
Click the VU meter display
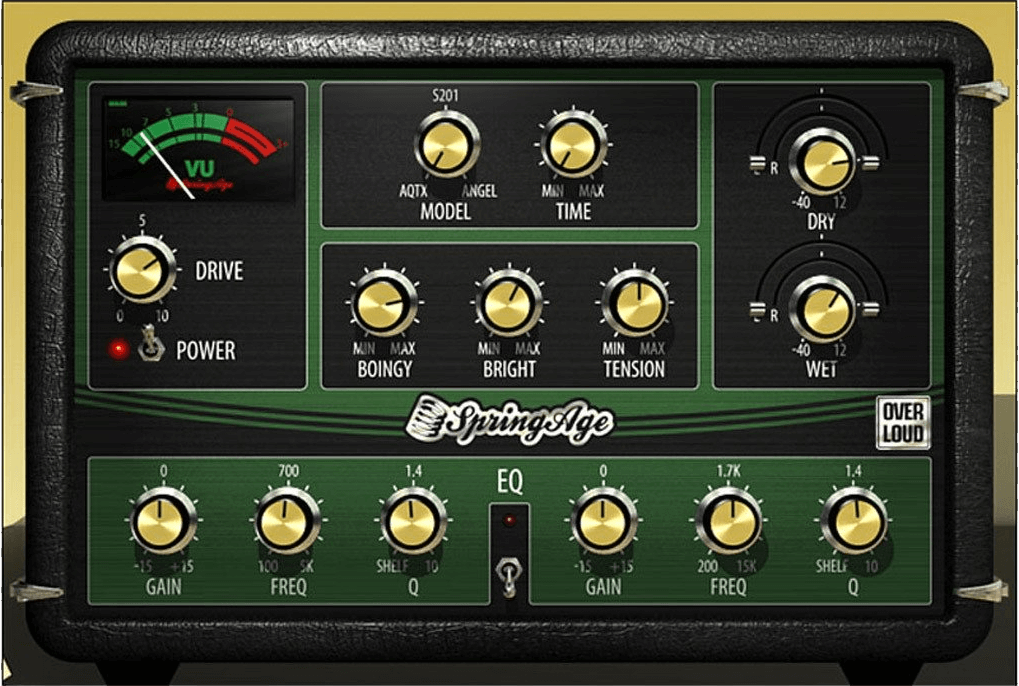198,149
